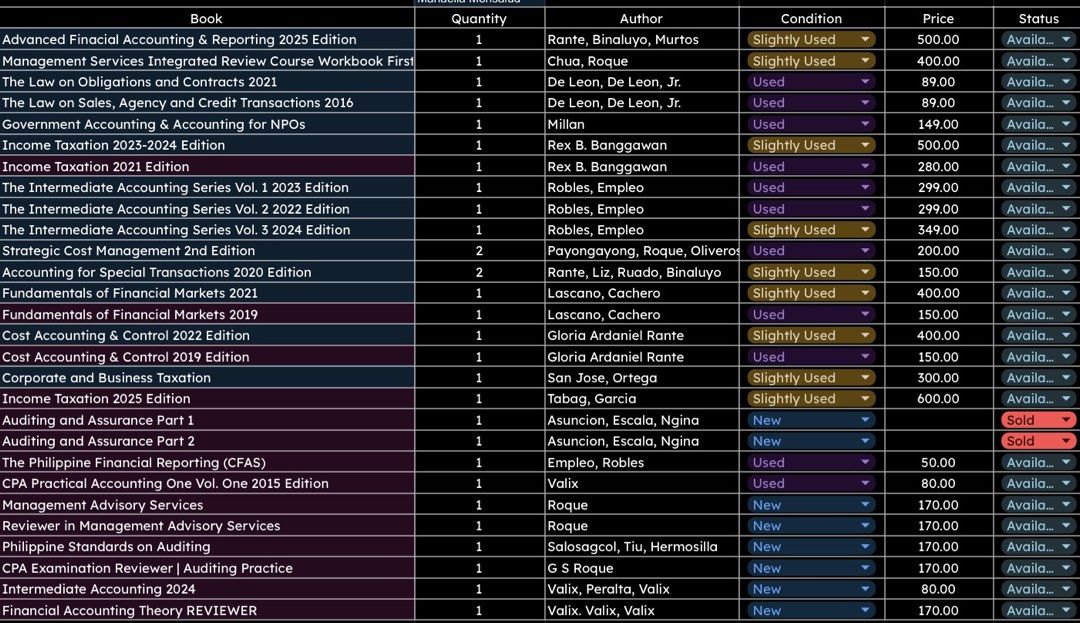Open Sold status dropdown for Auditing and Assurance Part 2
Viewport: 1080px width, 623px height.
pos(1038,441)
